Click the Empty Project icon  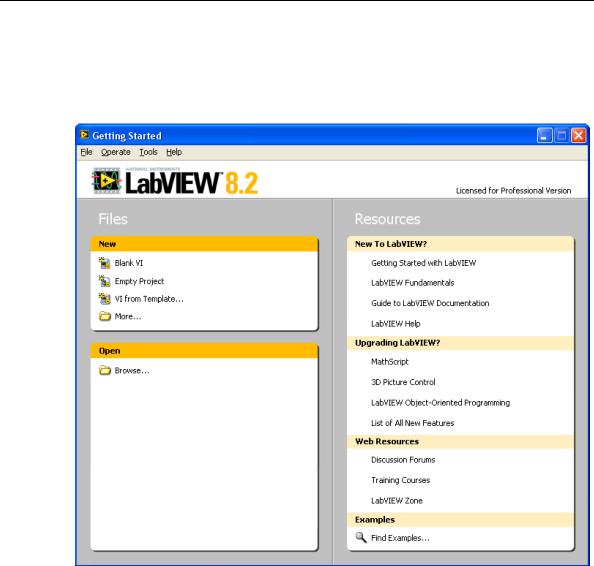tap(105, 281)
